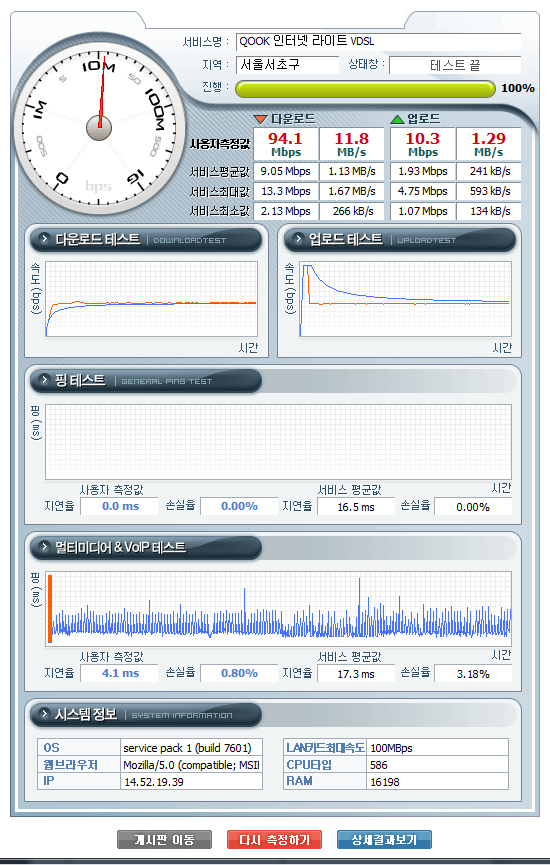Click the 593 kB/s upload maximum cell

tap(489, 191)
